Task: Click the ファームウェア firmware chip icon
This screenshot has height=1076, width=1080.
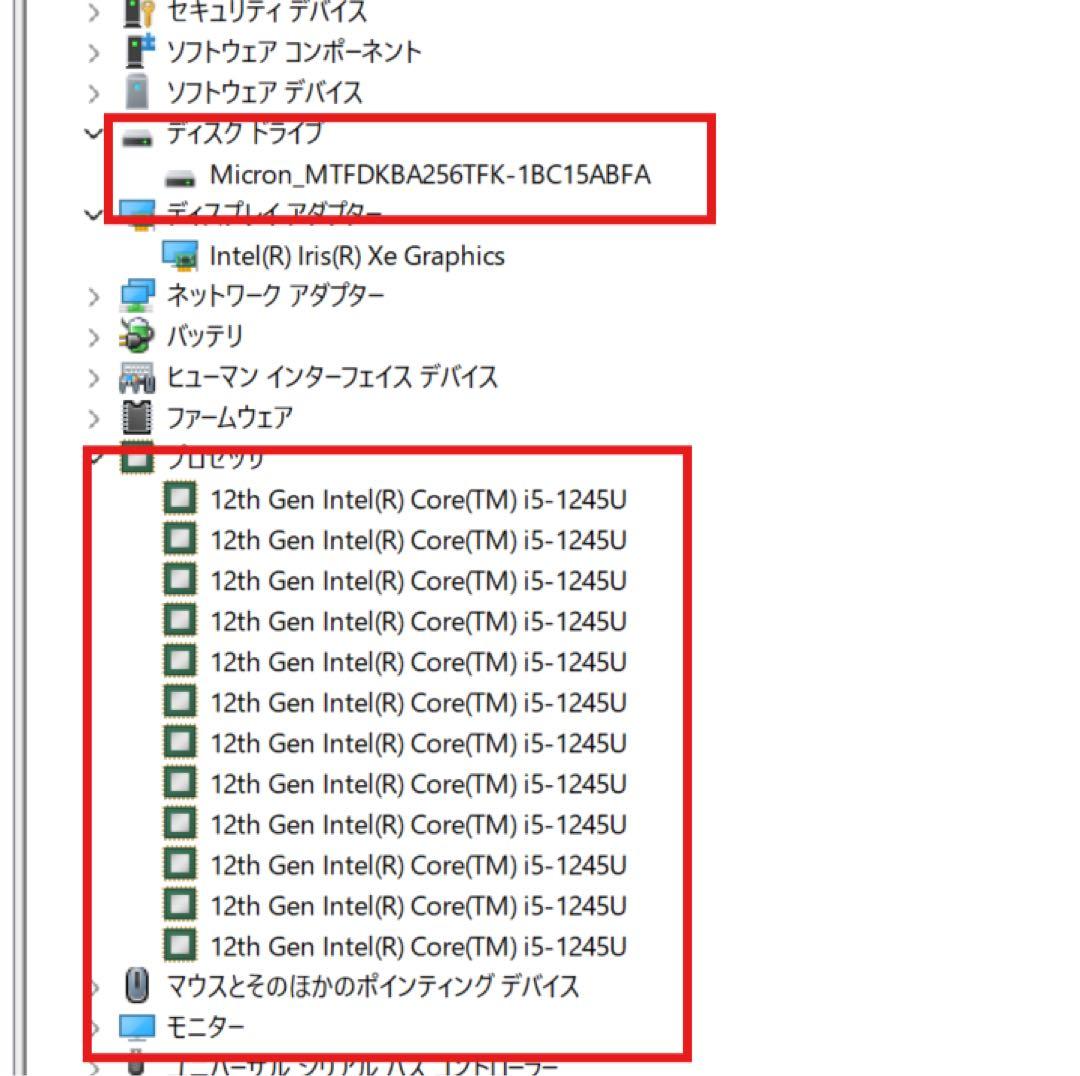Action: (x=137, y=418)
